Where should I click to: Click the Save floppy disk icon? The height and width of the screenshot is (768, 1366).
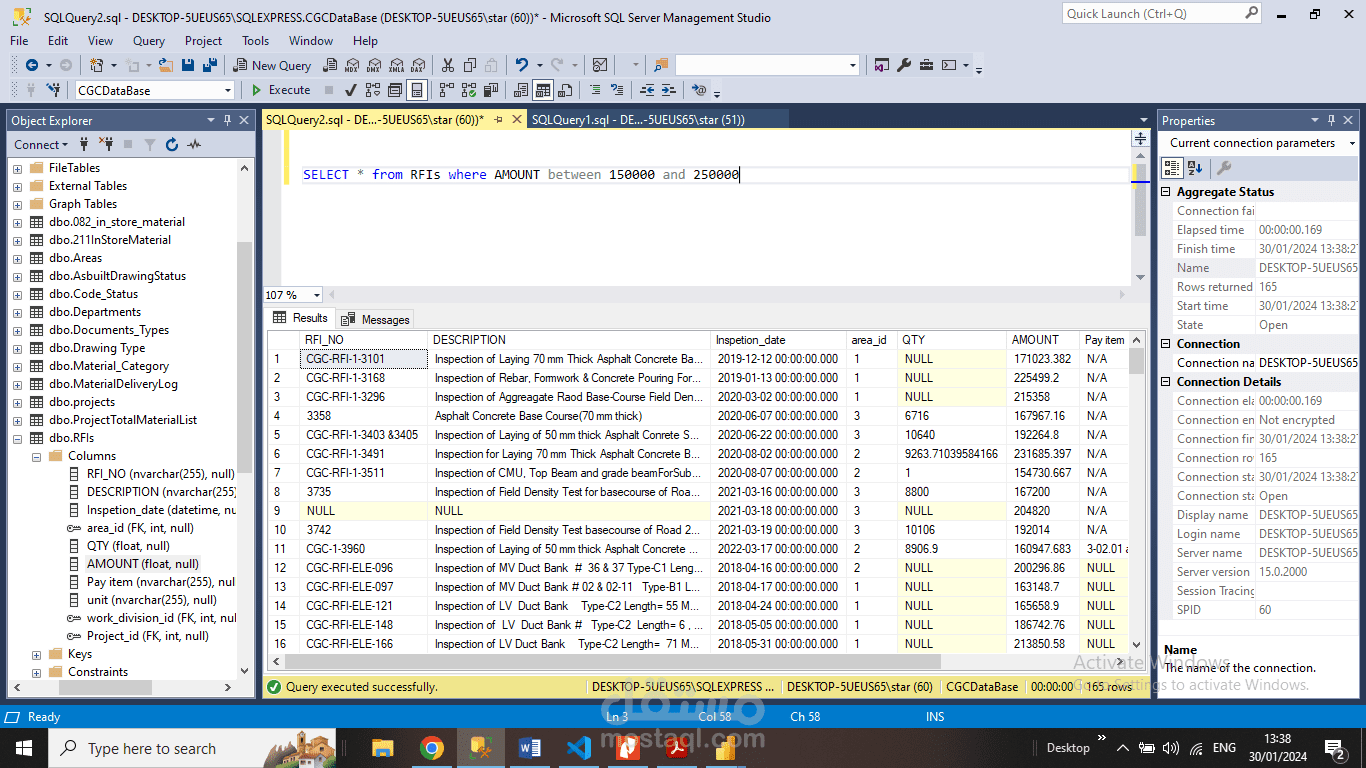[x=187, y=65]
